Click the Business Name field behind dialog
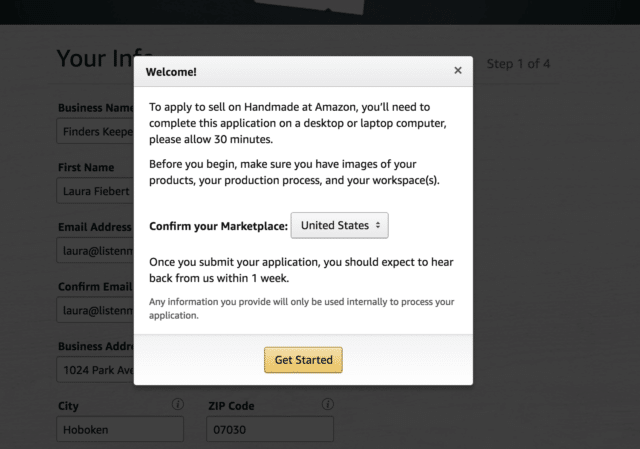This screenshot has width=640, height=449. point(95,131)
